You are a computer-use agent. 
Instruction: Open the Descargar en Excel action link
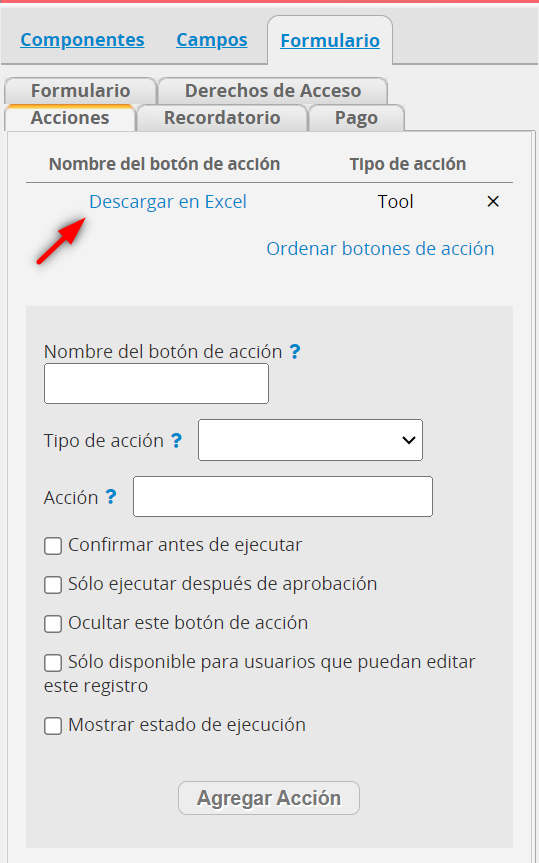pyautogui.click(x=168, y=202)
